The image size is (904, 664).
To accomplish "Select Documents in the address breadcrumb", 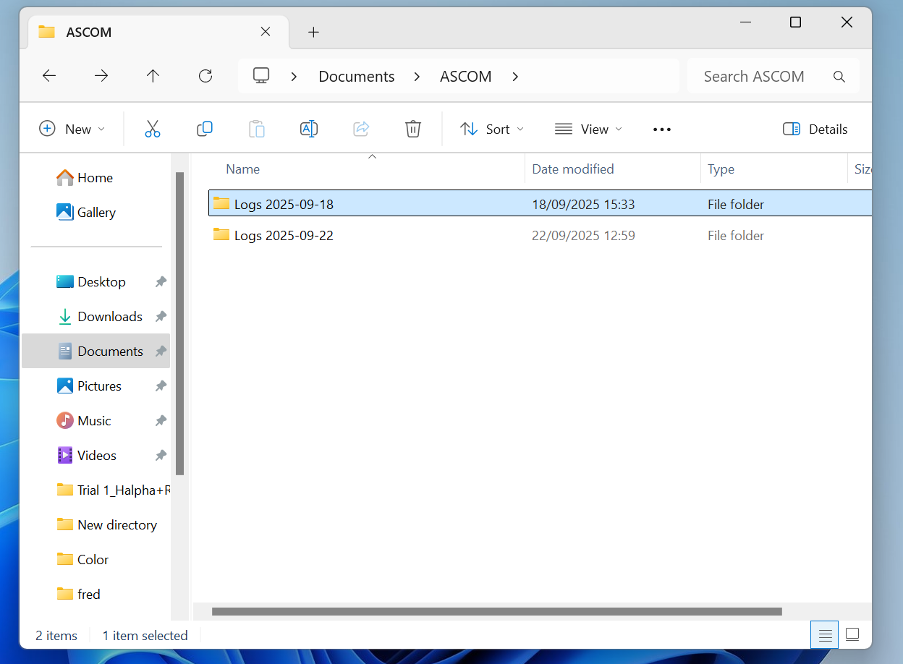I will pyautogui.click(x=356, y=76).
